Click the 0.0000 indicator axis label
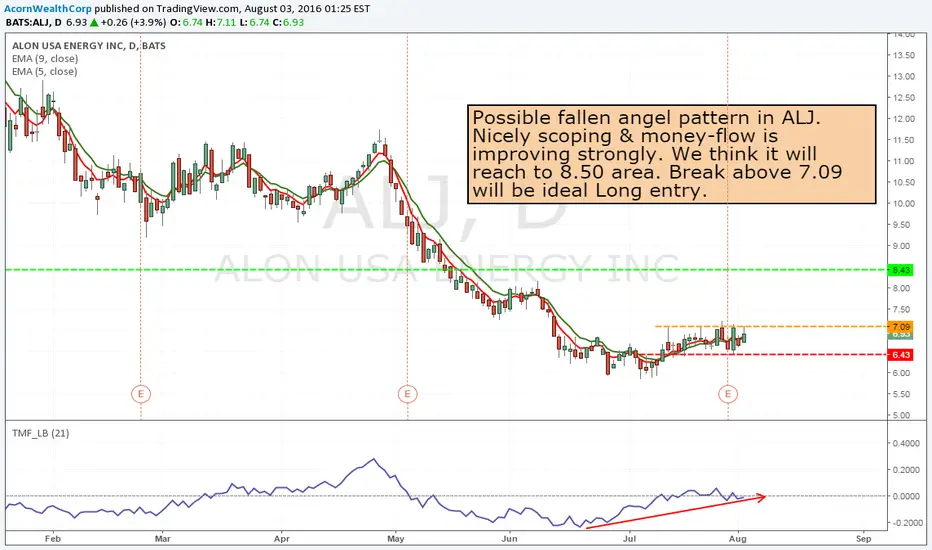The image size is (932, 550). point(906,496)
